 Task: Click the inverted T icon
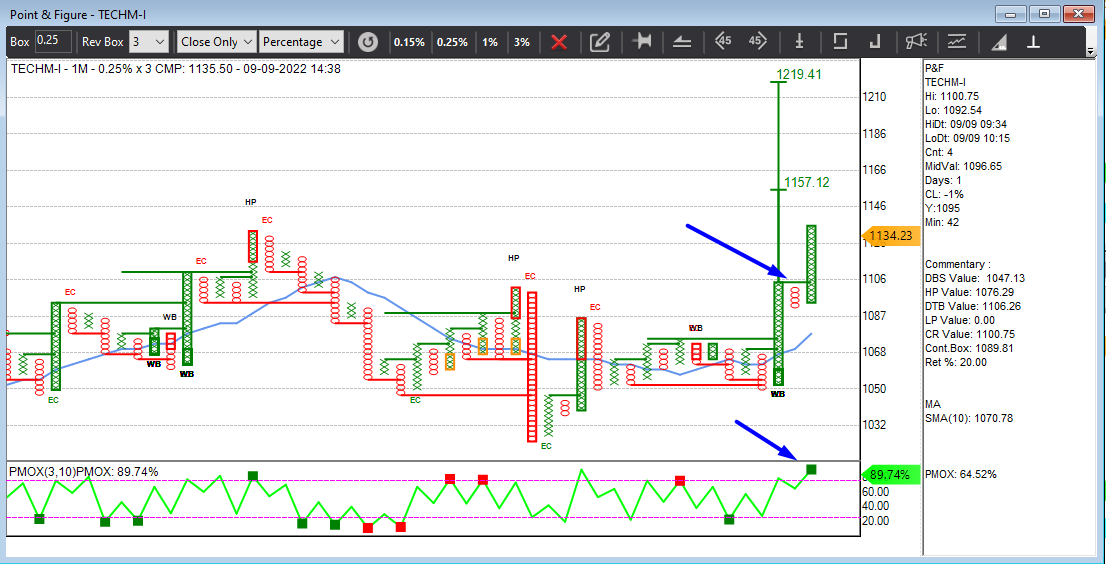(1033, 42)
